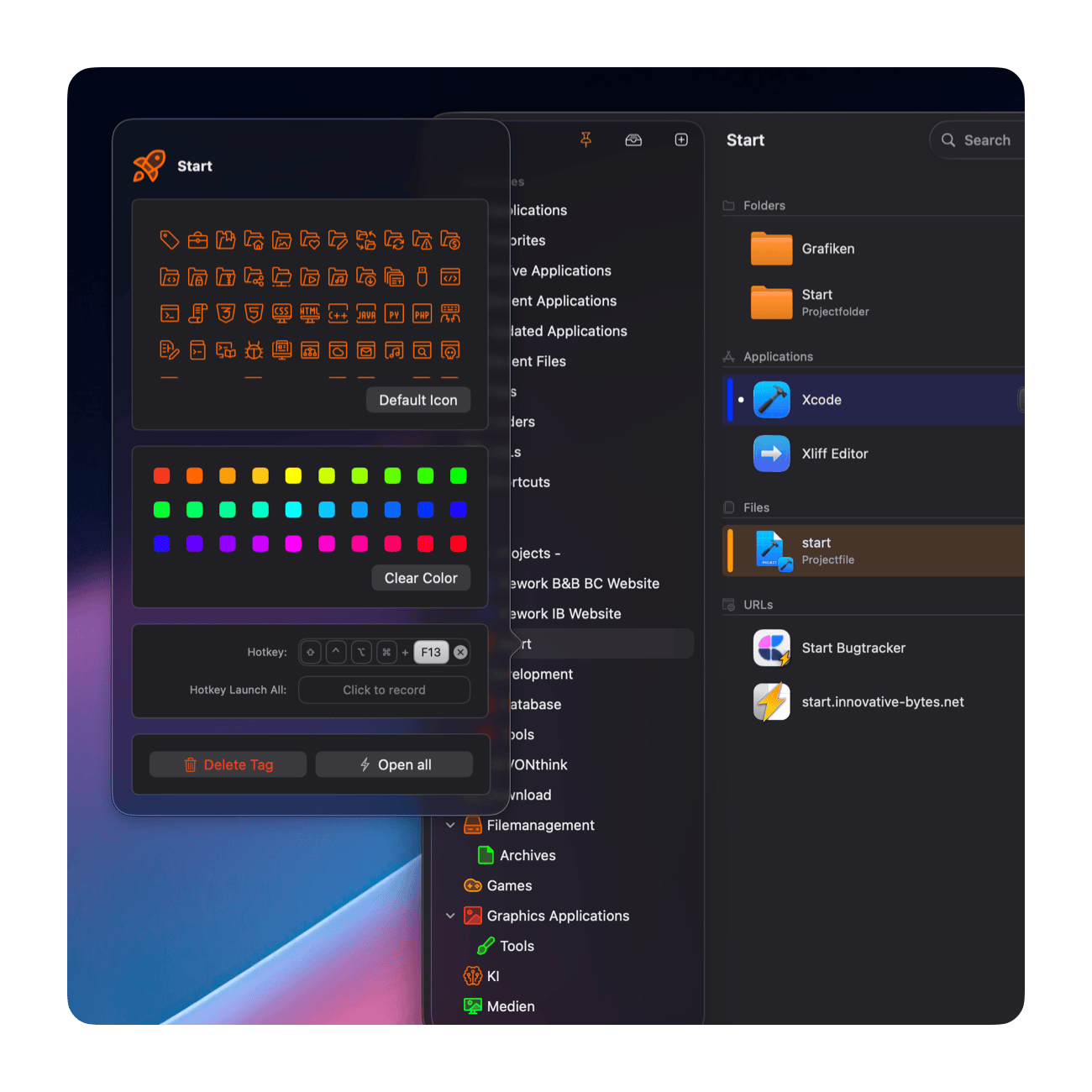Click the Delete Tag button
Viewport: 1092px width, 1092px height.
tap(228, 764)
